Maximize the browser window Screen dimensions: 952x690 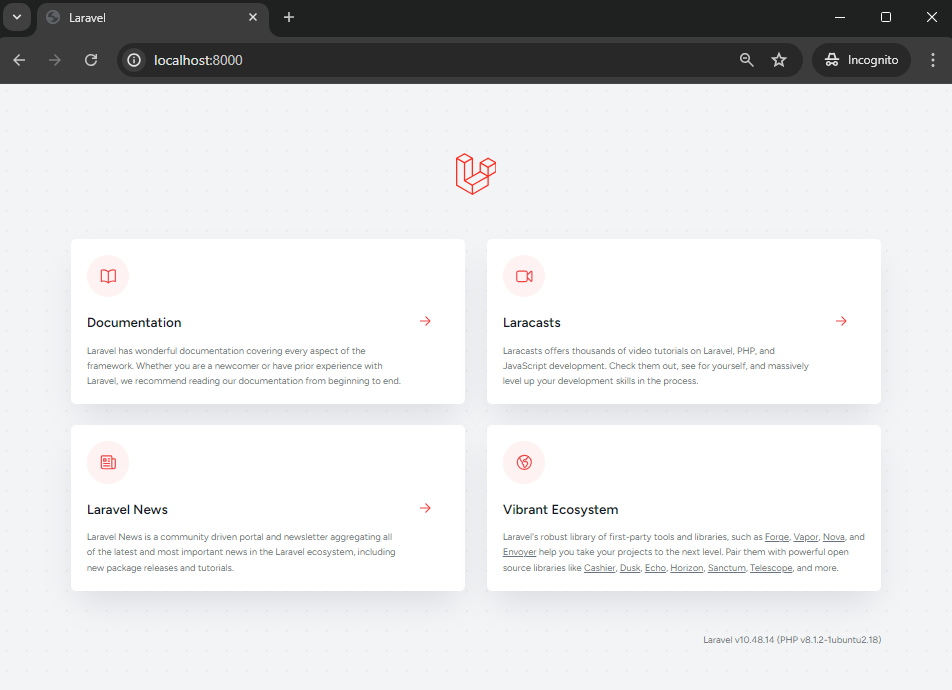(x=886, y=18)
